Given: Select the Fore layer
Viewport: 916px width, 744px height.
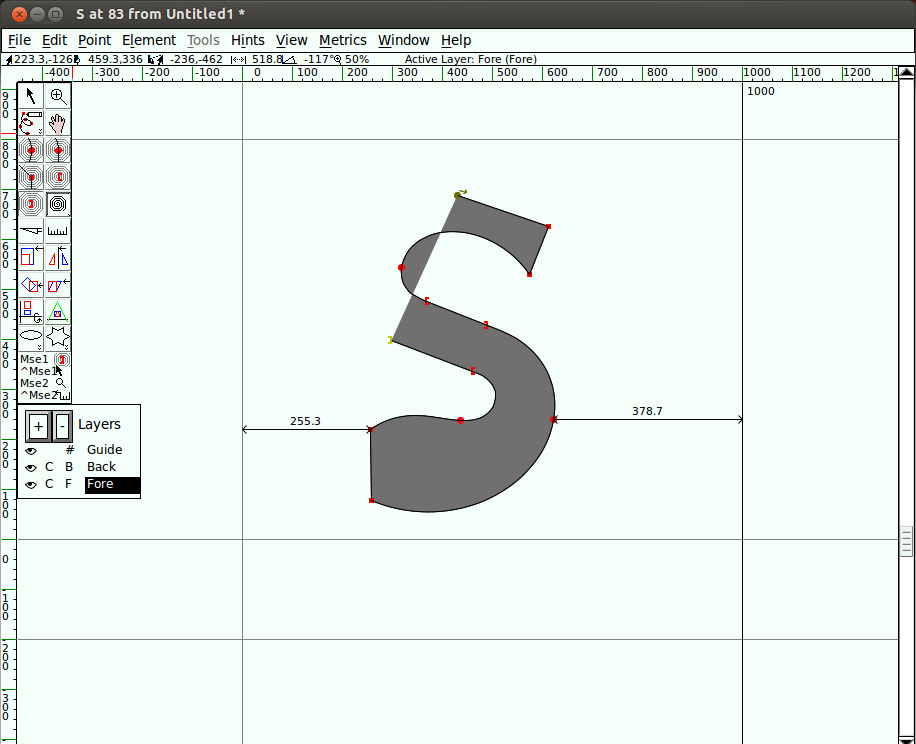Looking at the screenshot, I should tap(112, 484).
